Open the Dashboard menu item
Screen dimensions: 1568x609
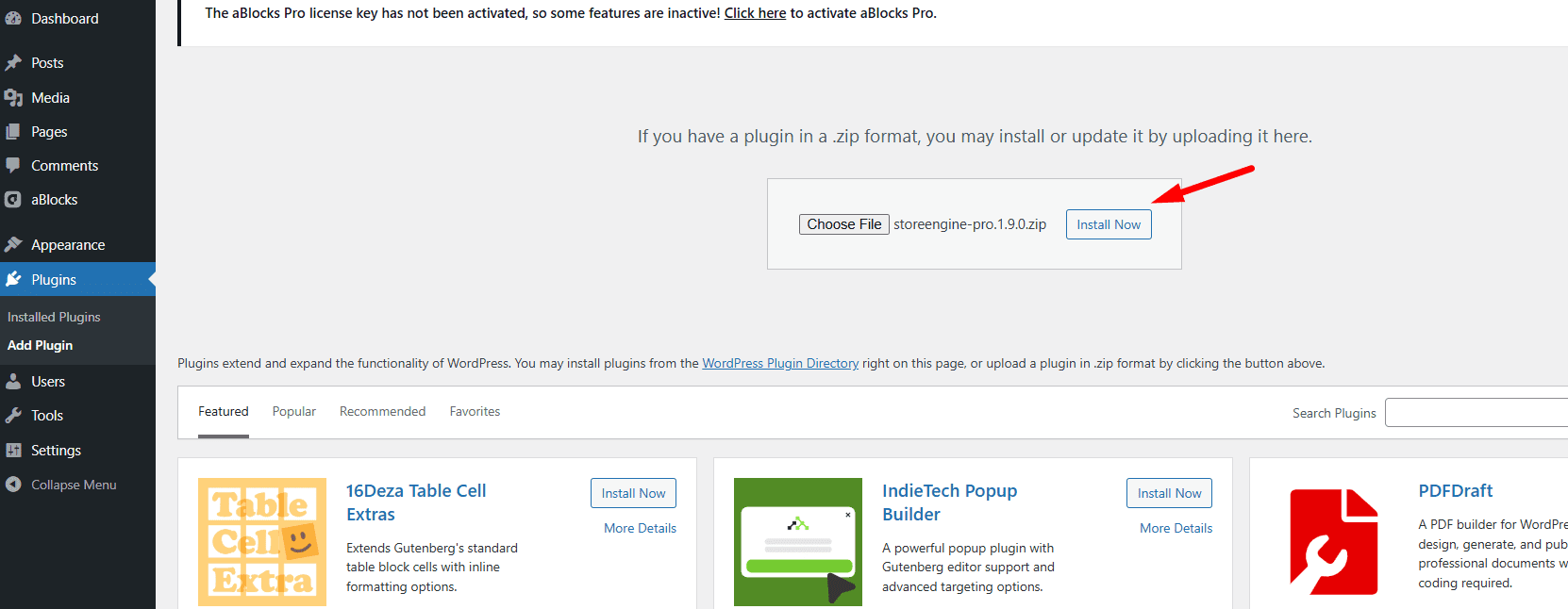point(77,19)
